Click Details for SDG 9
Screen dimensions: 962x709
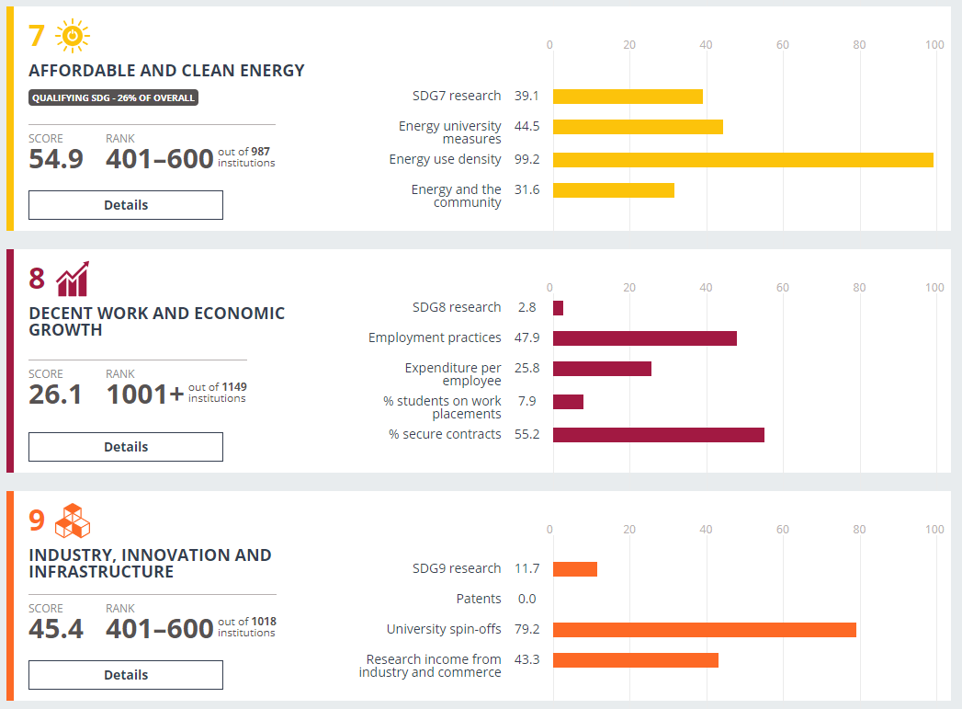[x=125, y=675]
